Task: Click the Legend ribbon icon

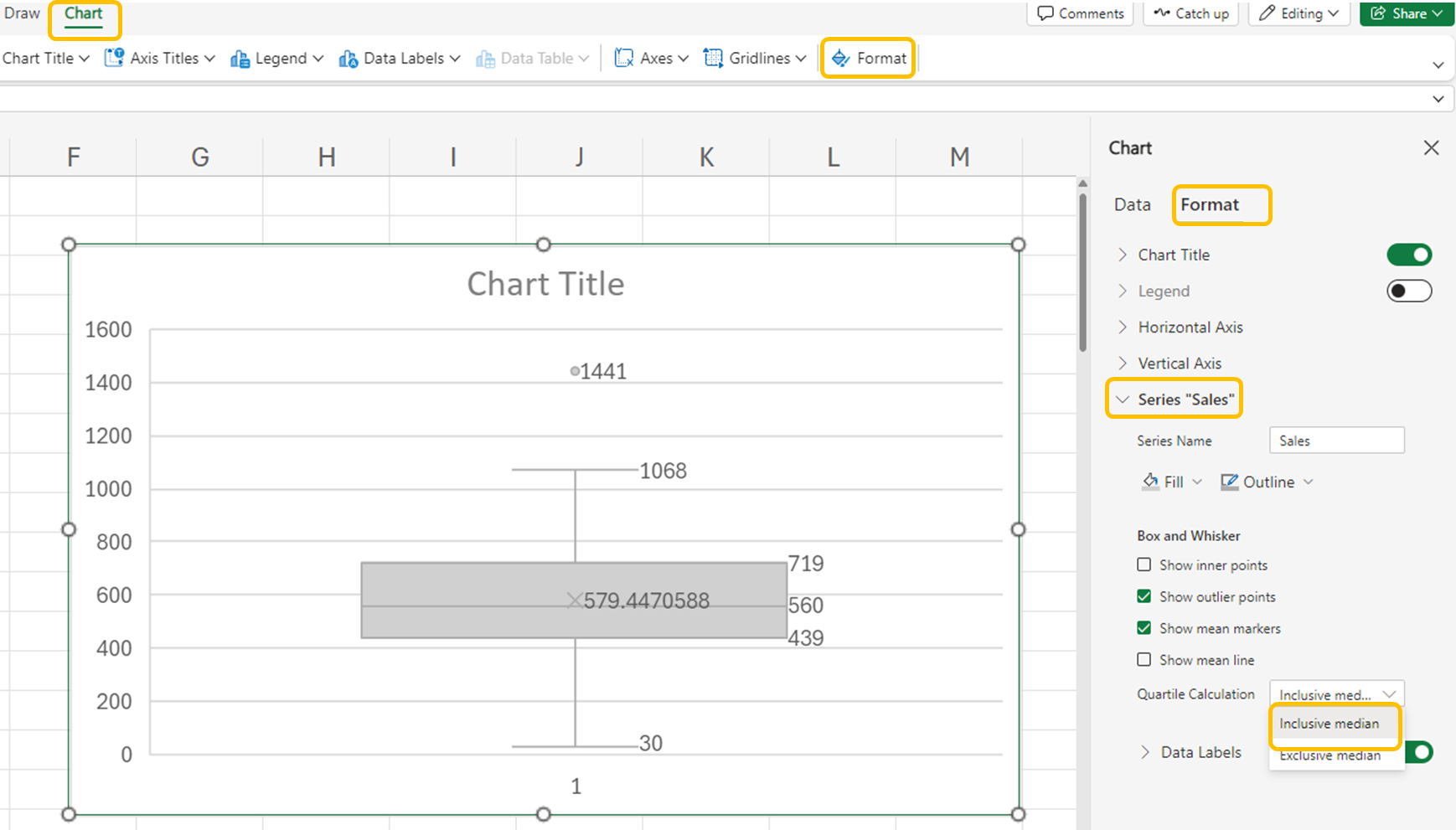Action: tap(240, 58)
